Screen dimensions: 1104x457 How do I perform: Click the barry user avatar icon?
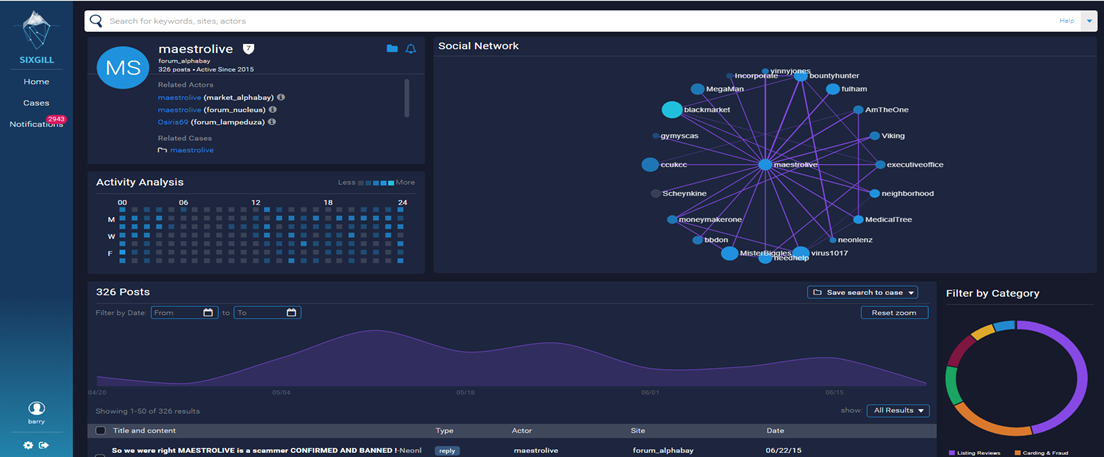tap(36, 408)
